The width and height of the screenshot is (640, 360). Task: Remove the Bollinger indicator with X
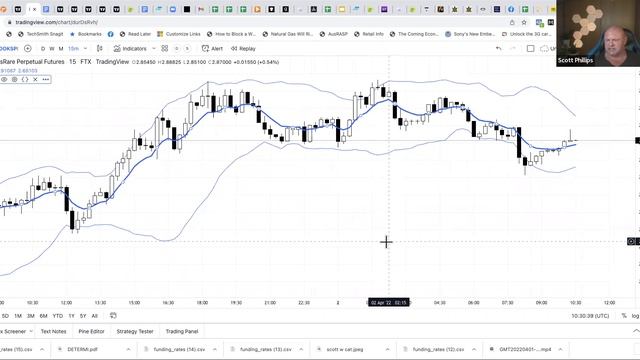[x=35, y=79]
